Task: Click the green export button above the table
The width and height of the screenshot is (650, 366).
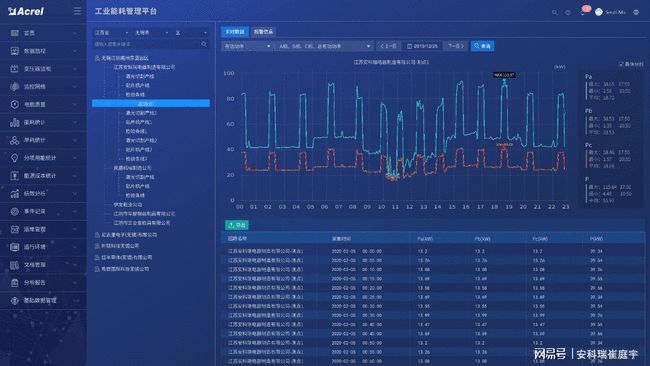Action: pyautogui.click(x=237, y=225)
